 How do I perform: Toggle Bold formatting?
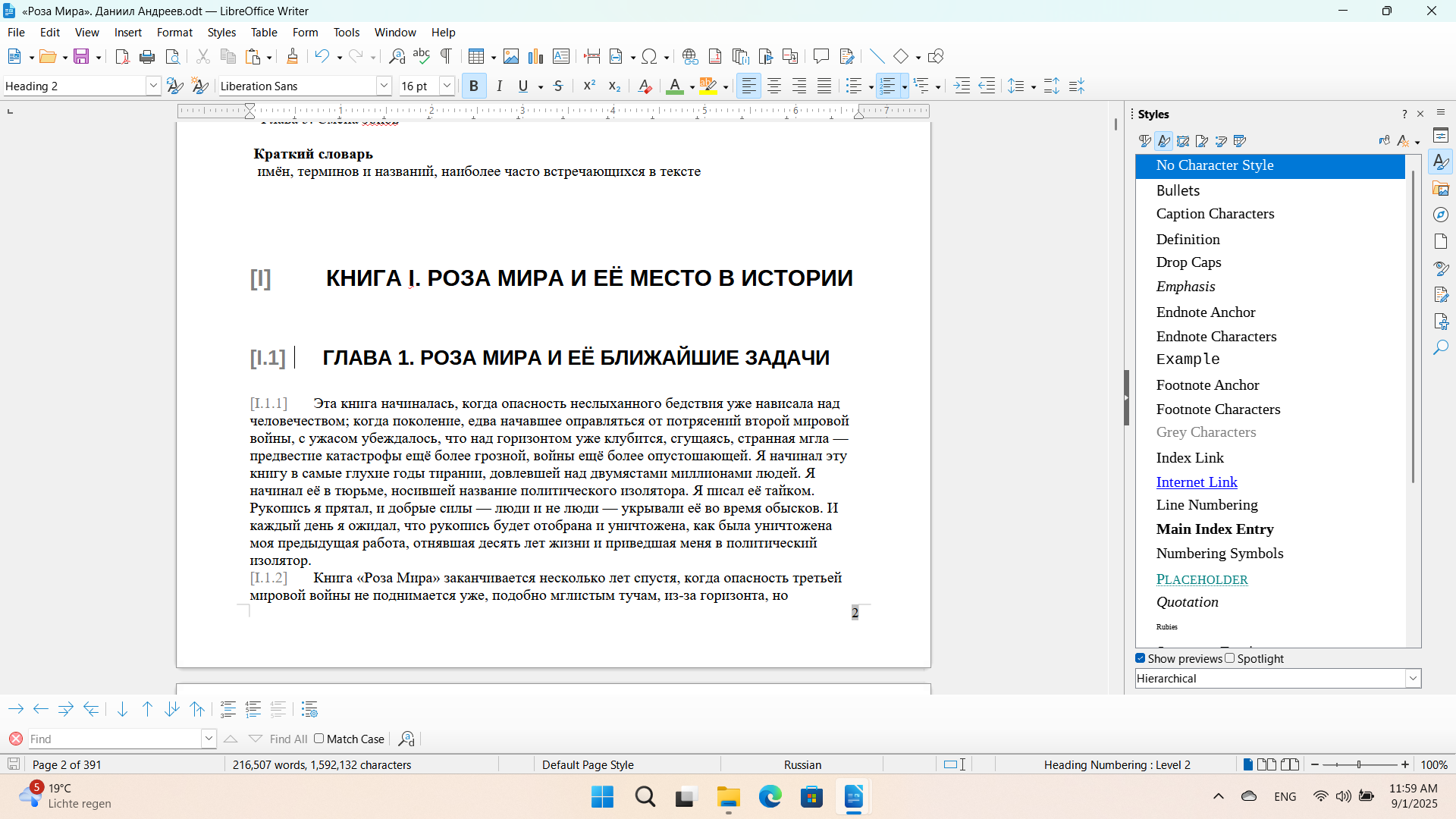(x=474, y=86)
